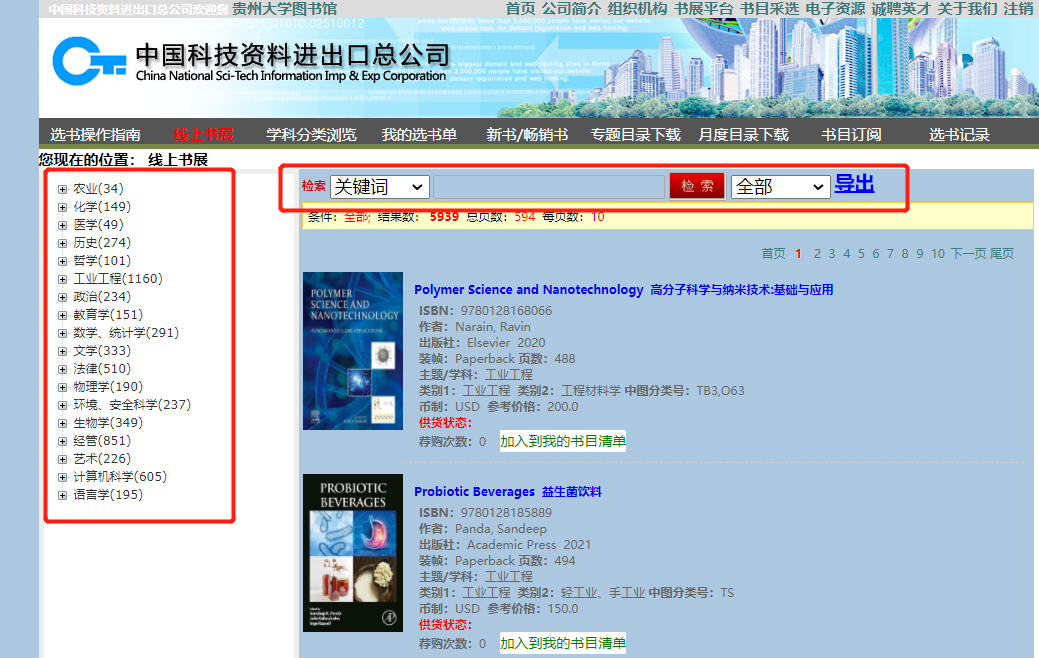Click the company logo icon
Screen dimensions: 1039x658
90,61
